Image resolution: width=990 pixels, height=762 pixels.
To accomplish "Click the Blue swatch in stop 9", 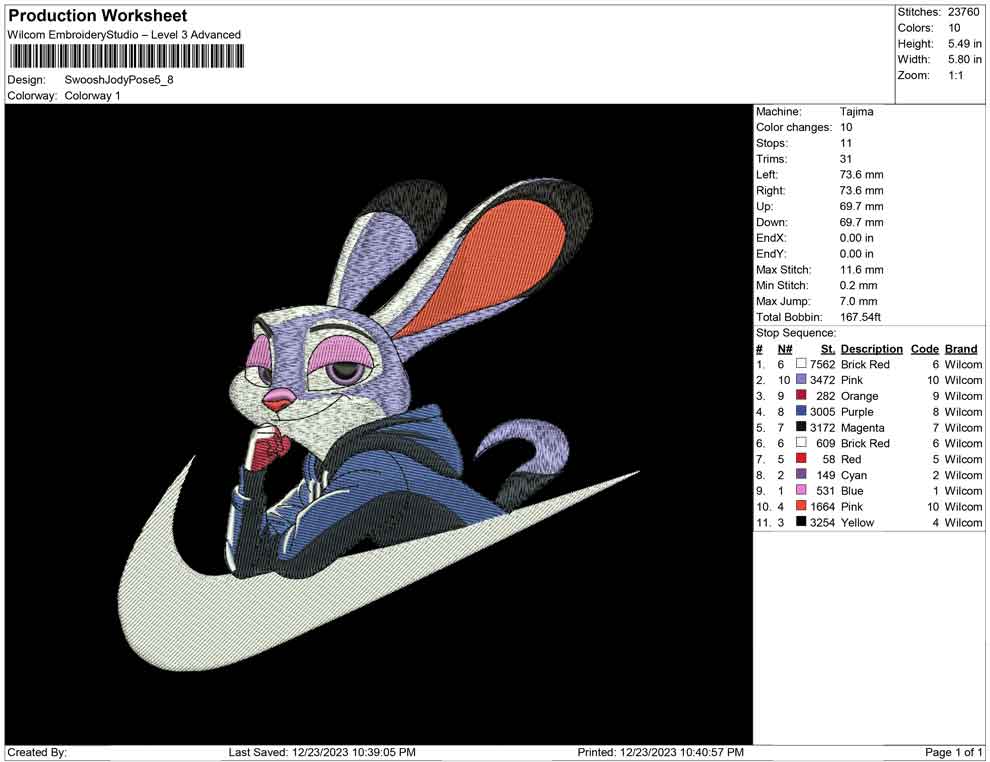I will [801, 491].
